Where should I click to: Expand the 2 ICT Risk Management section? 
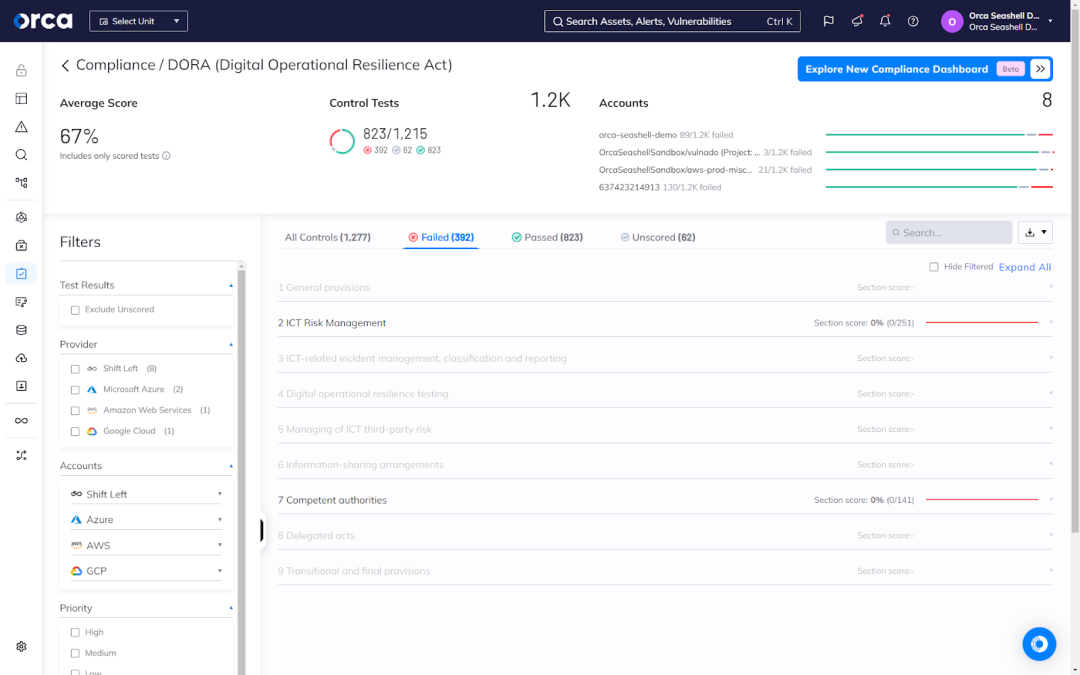pyautogui.click(x=665, y=322)
